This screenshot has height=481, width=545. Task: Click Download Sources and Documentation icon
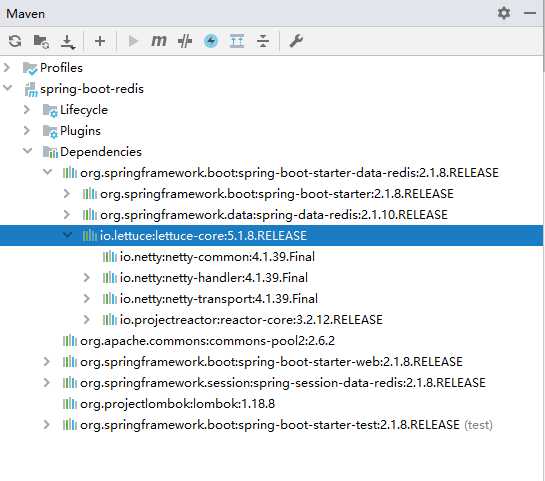pyautogui.click(x=68, y=41)
